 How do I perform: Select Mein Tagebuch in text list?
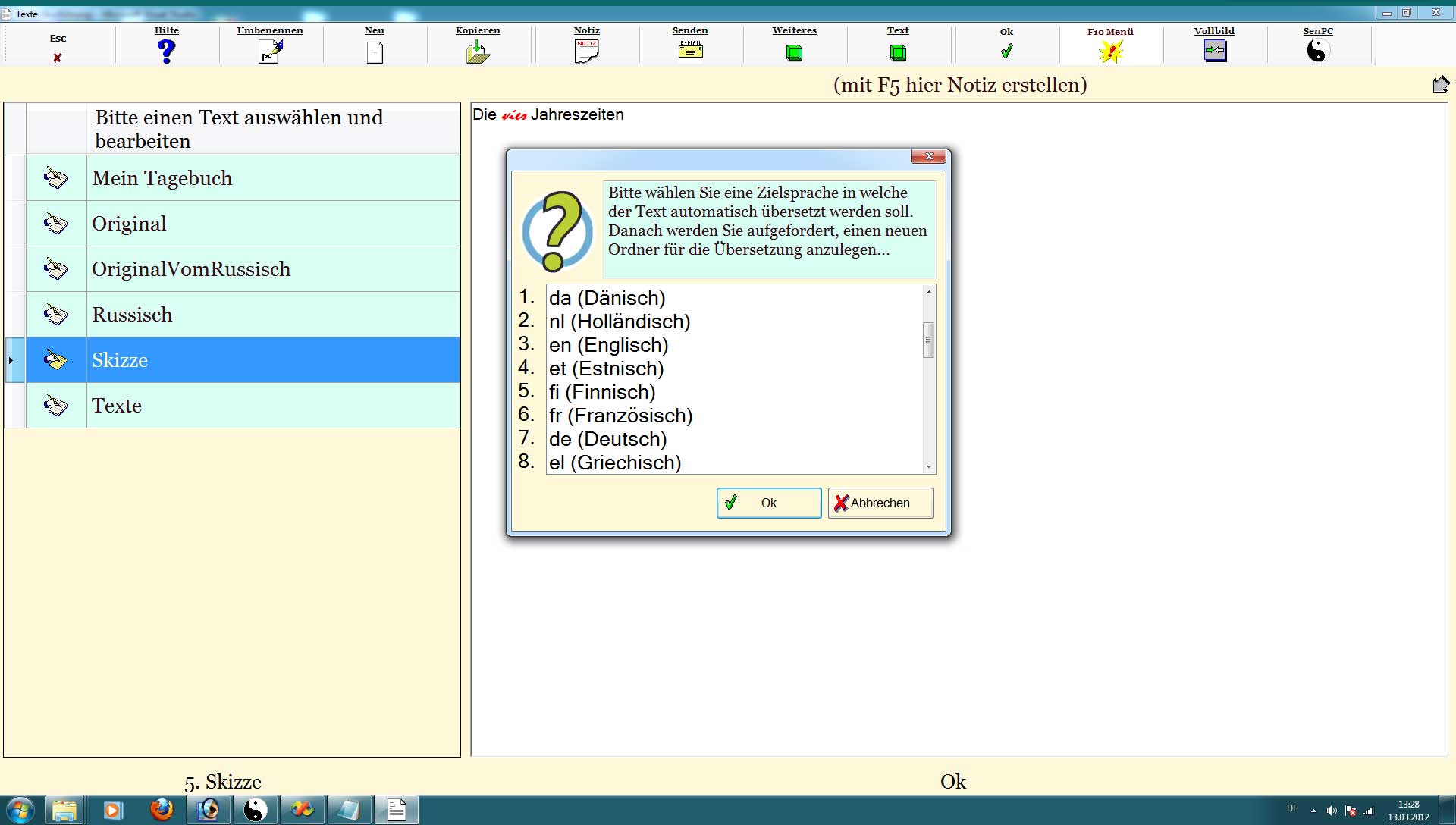click(x=162, y=178)
